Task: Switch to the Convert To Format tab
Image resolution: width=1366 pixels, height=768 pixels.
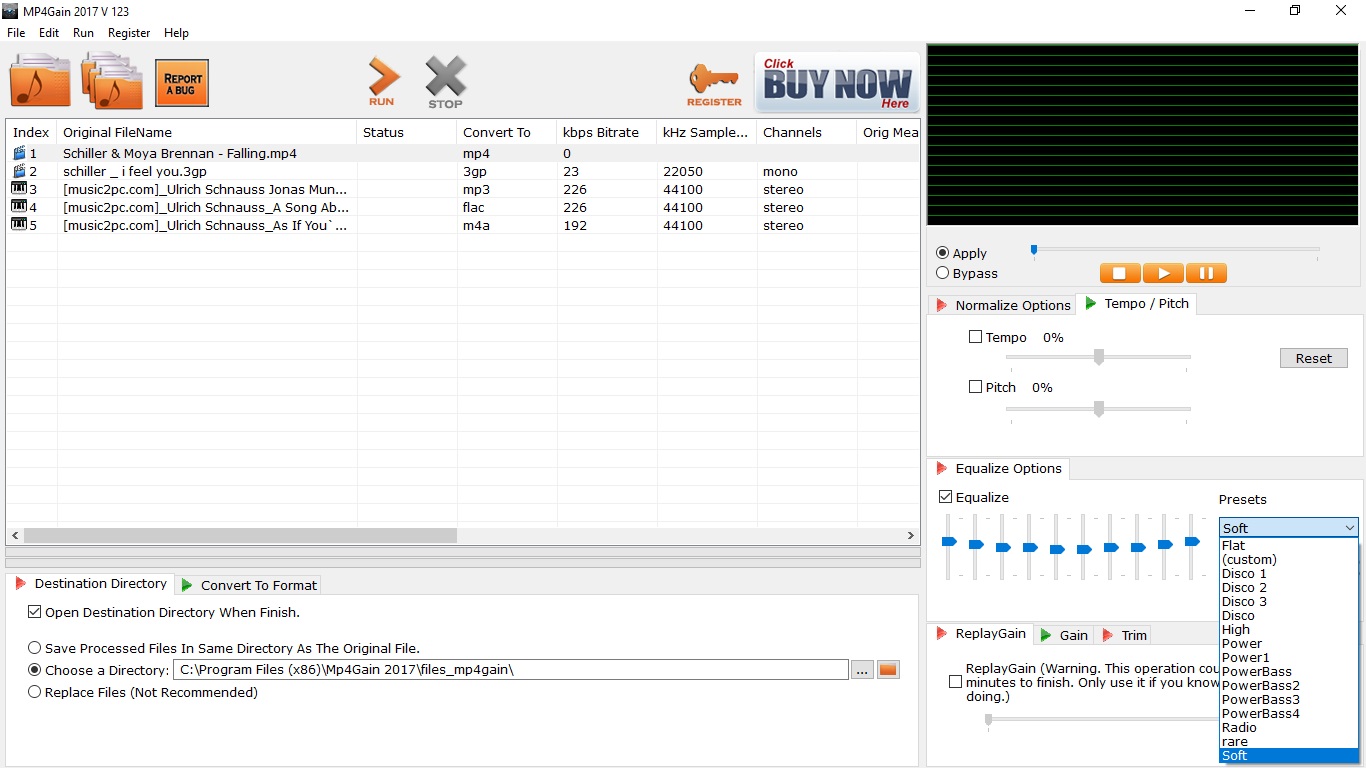Action: tap(248, 585)
